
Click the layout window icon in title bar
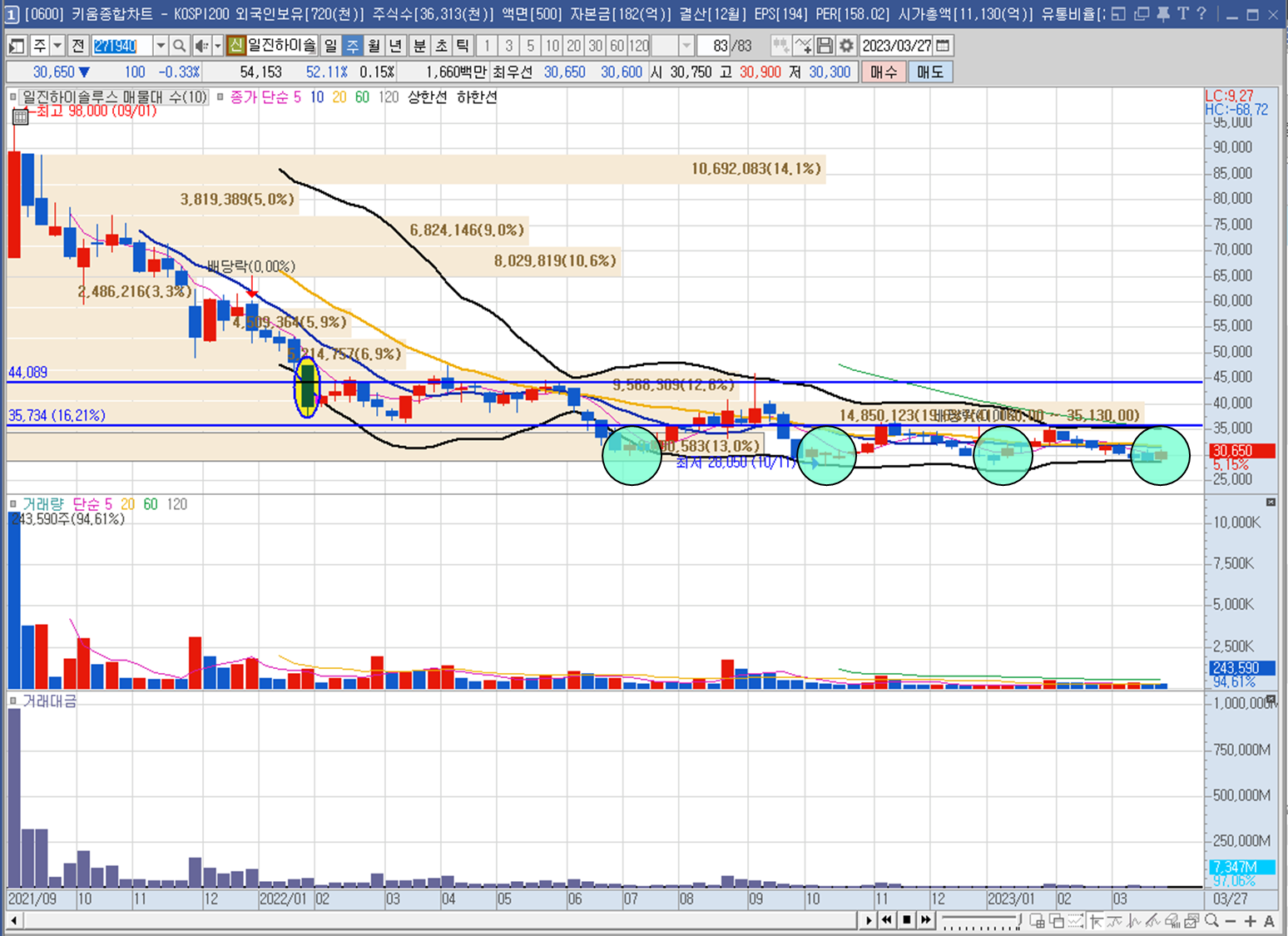1119,13
